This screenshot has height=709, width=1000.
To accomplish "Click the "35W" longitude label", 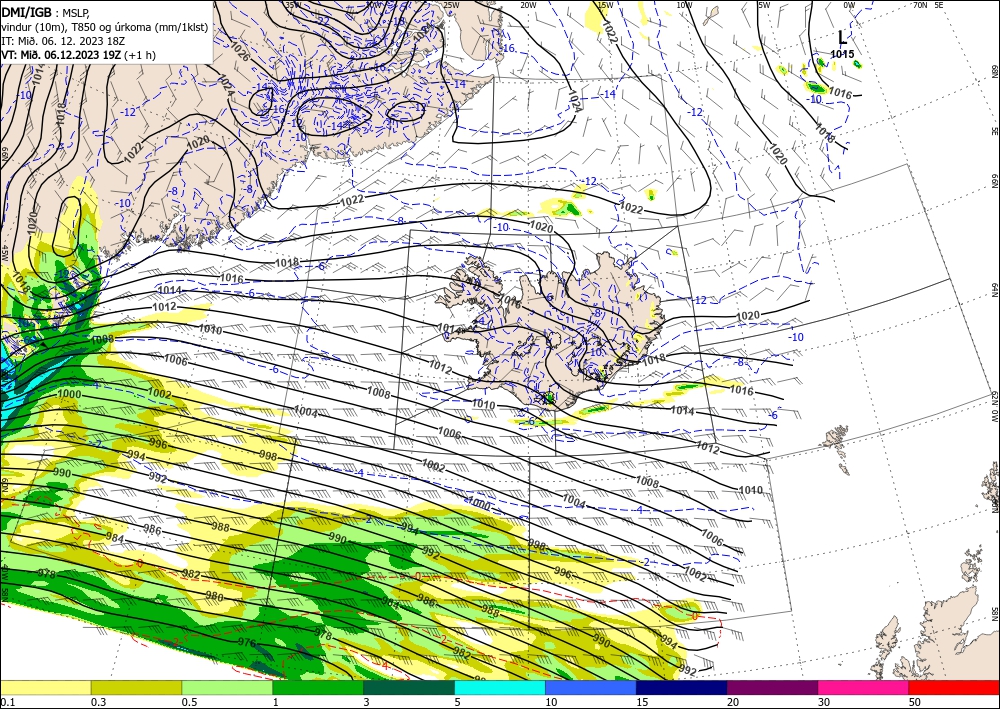I will coord(293,5).
